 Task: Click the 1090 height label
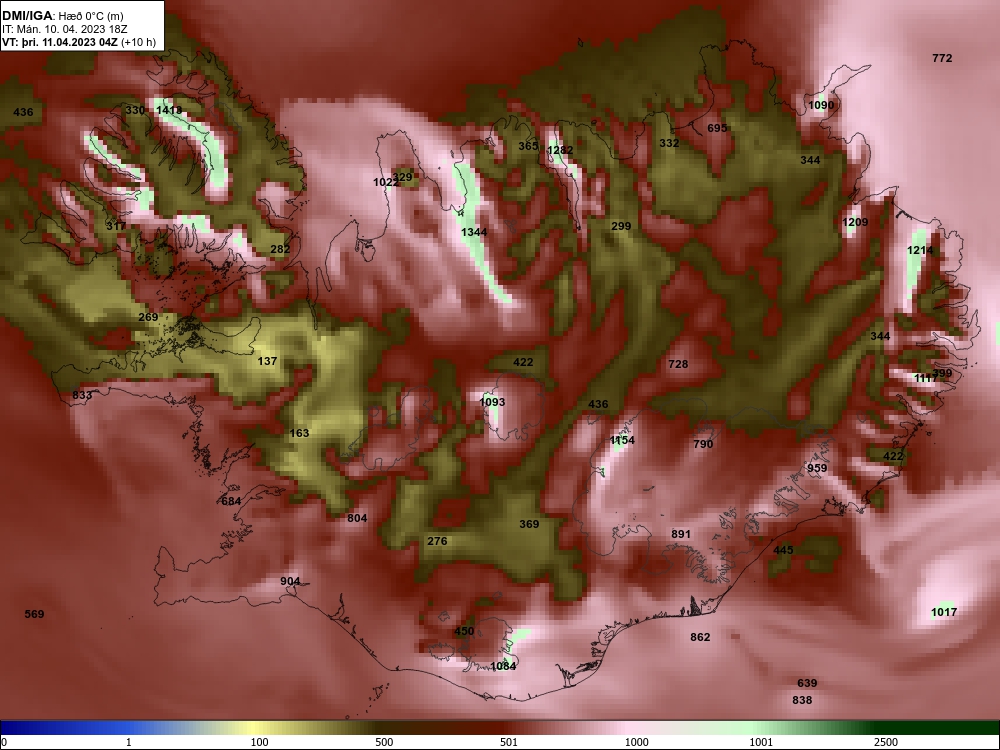click(x=821, y=105)
